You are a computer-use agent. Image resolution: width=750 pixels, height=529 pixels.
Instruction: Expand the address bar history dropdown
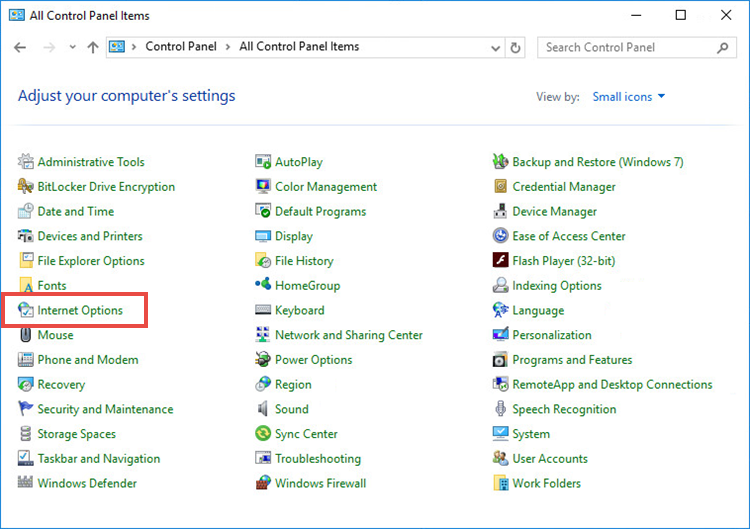click(496, 48)
